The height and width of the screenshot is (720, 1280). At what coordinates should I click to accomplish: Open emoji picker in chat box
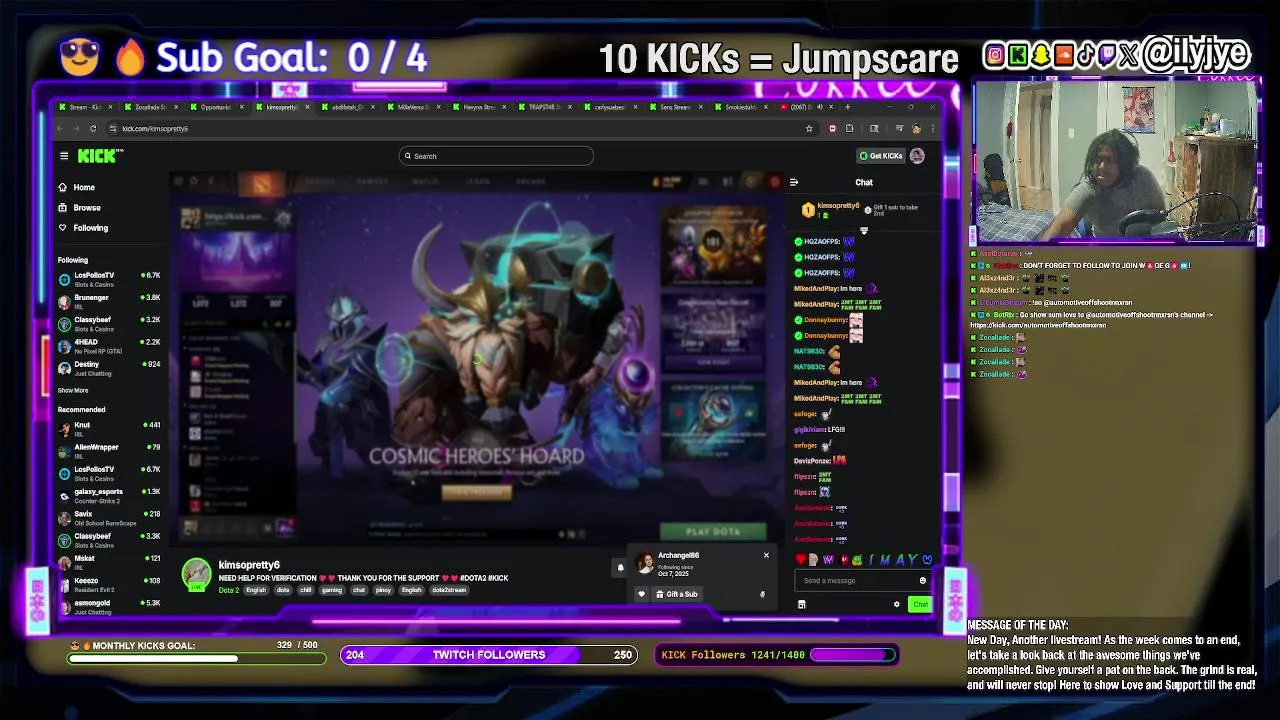(x=922, y=581)
